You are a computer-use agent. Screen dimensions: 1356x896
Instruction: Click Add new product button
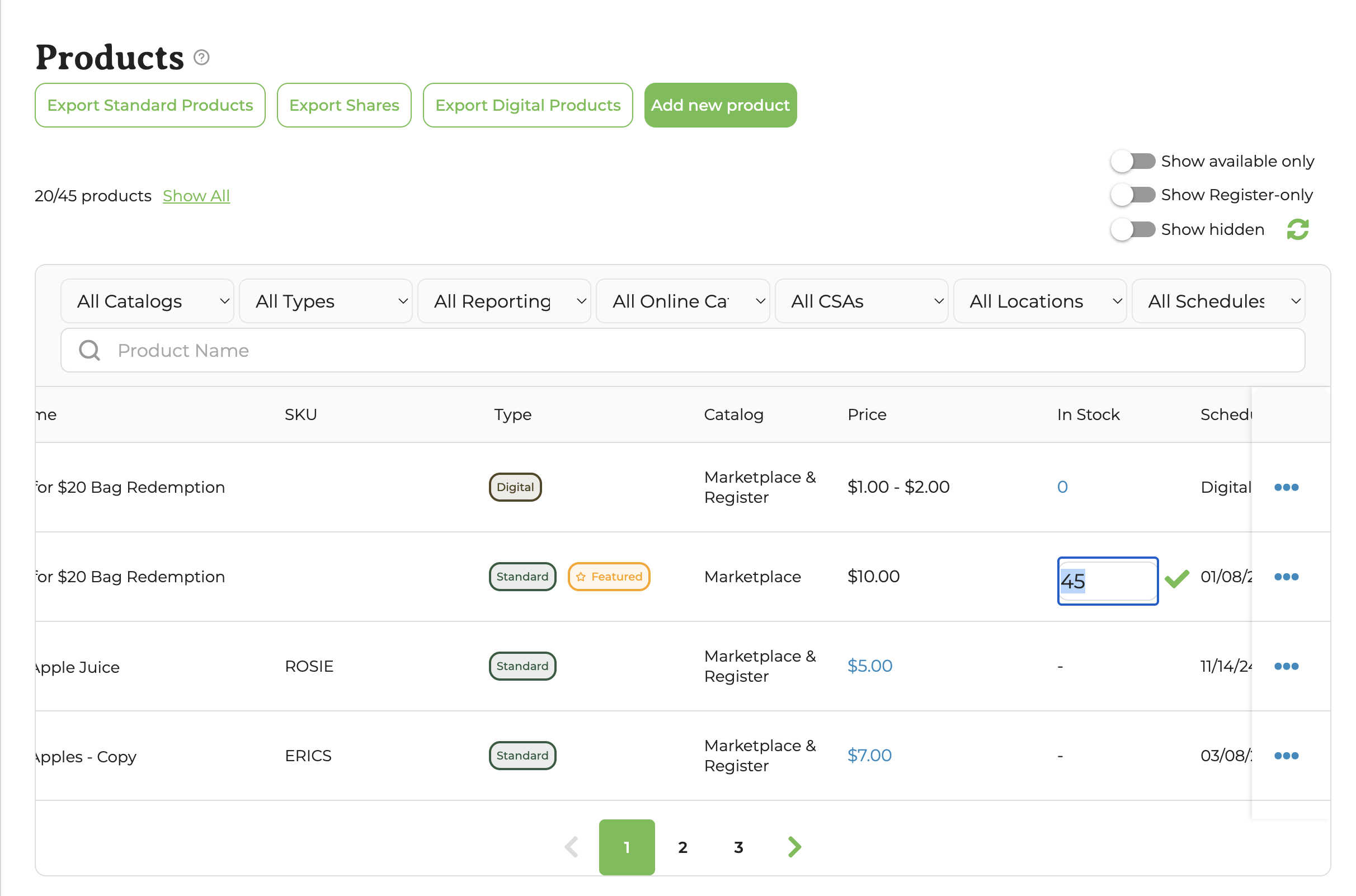click(x=720, y=105)
